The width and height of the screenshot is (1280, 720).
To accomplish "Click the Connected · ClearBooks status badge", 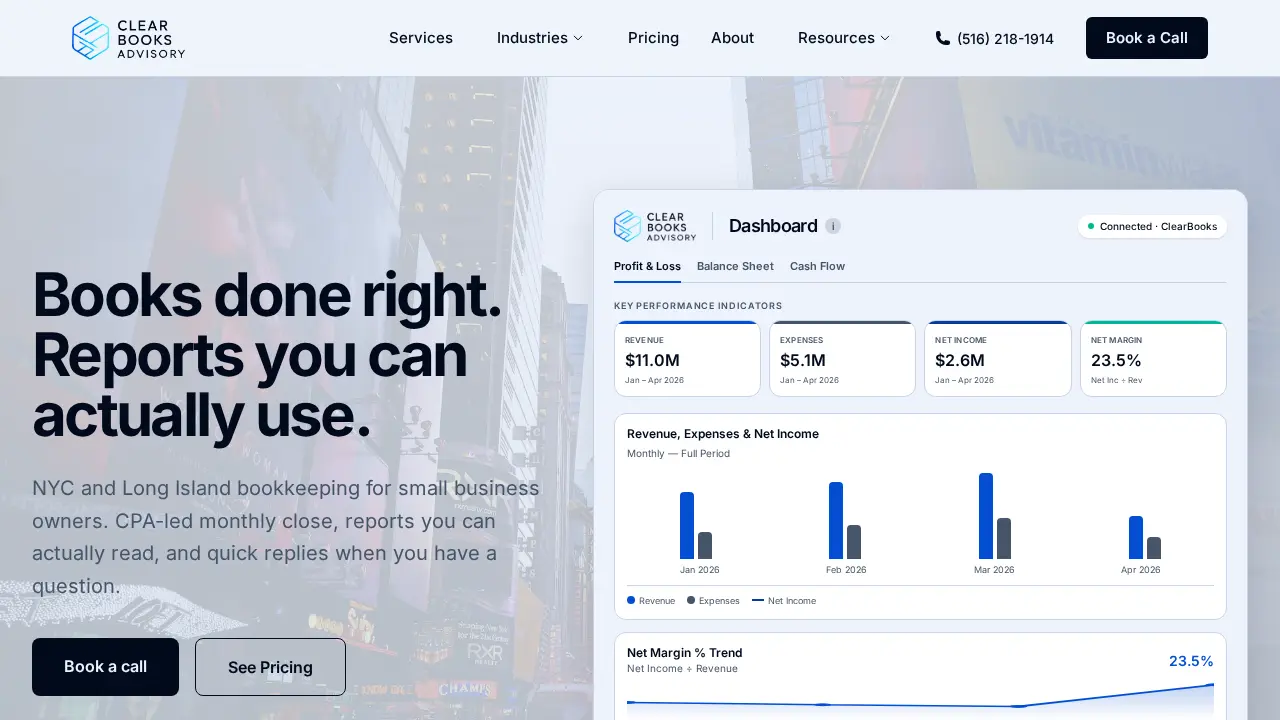I will coord(1152,226).
